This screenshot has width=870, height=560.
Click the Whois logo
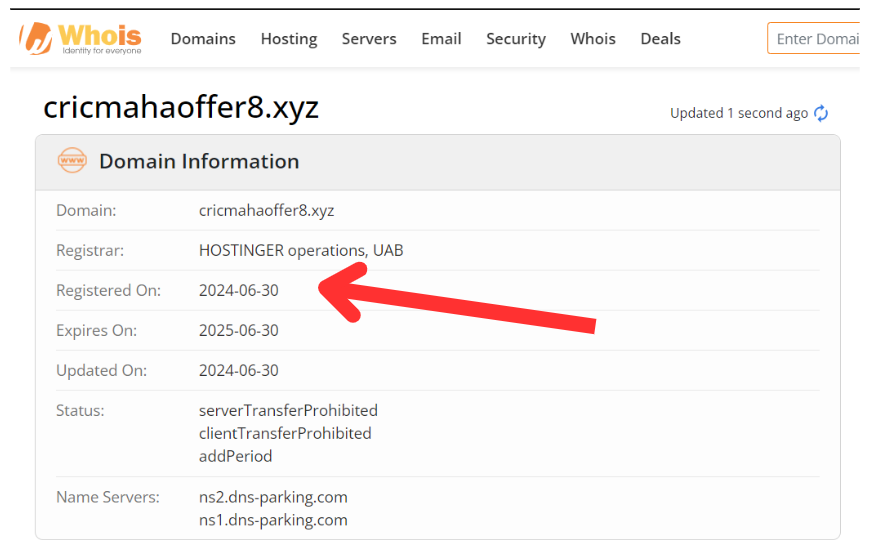tap(81, 38)
